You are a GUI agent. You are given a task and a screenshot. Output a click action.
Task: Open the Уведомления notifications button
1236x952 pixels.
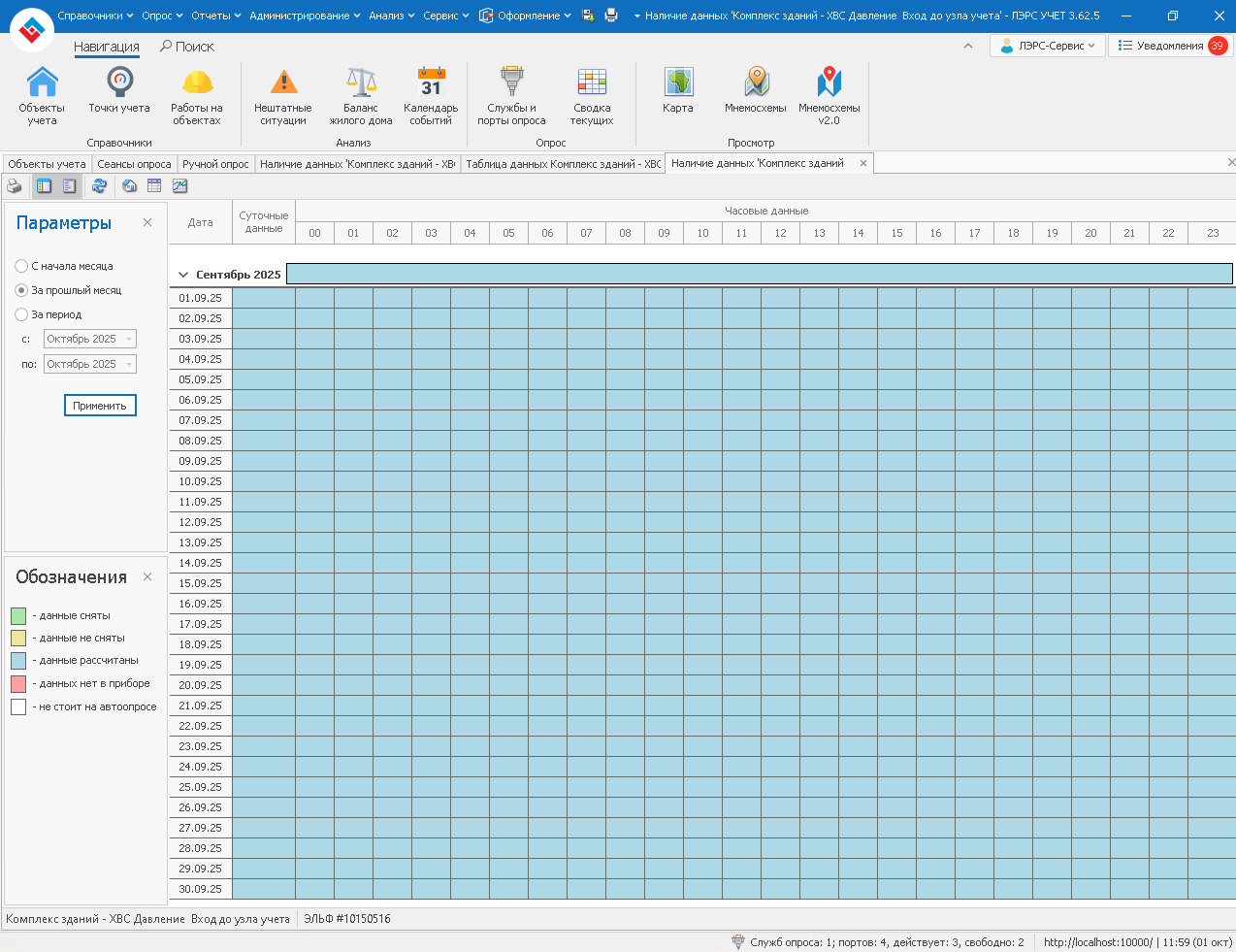tap(1170, 46)
